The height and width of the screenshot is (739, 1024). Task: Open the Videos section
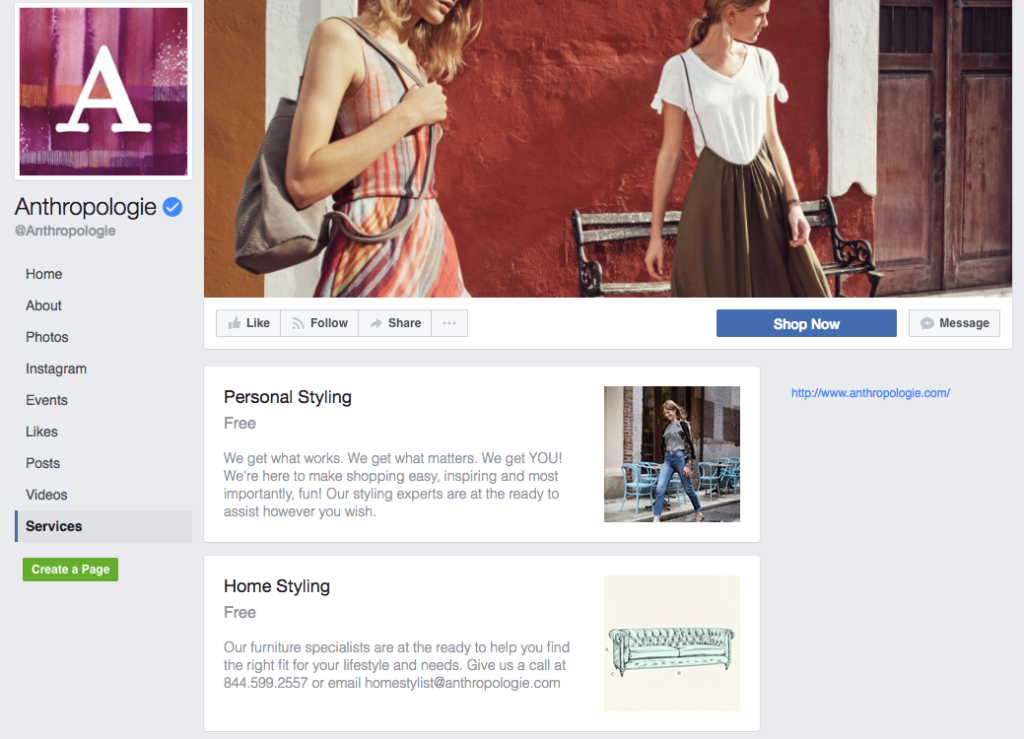(46, 495)
